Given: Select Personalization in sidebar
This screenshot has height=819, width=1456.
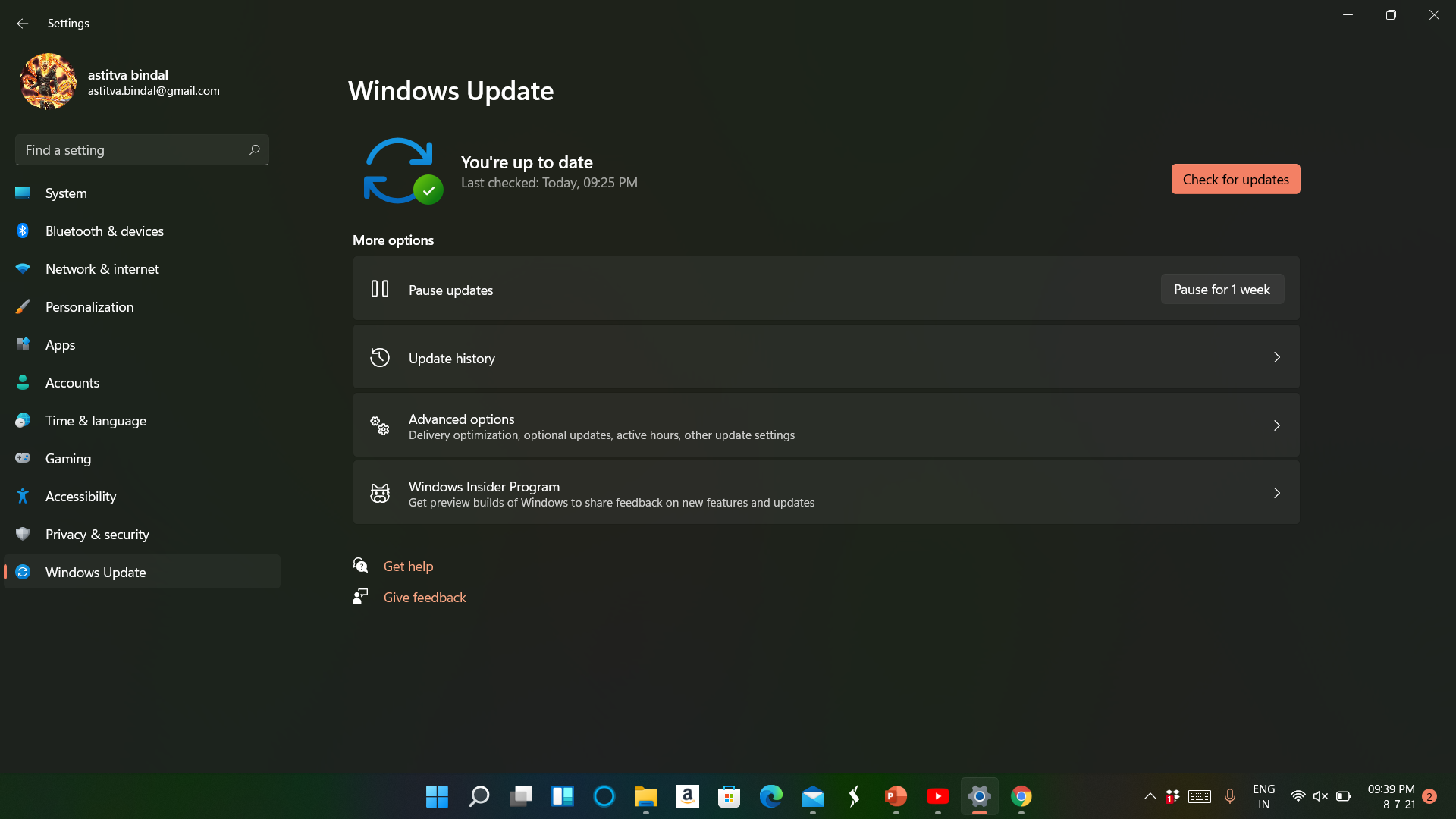Looking at the screenshot, I should pyautogui.click(x=142, y=306).
